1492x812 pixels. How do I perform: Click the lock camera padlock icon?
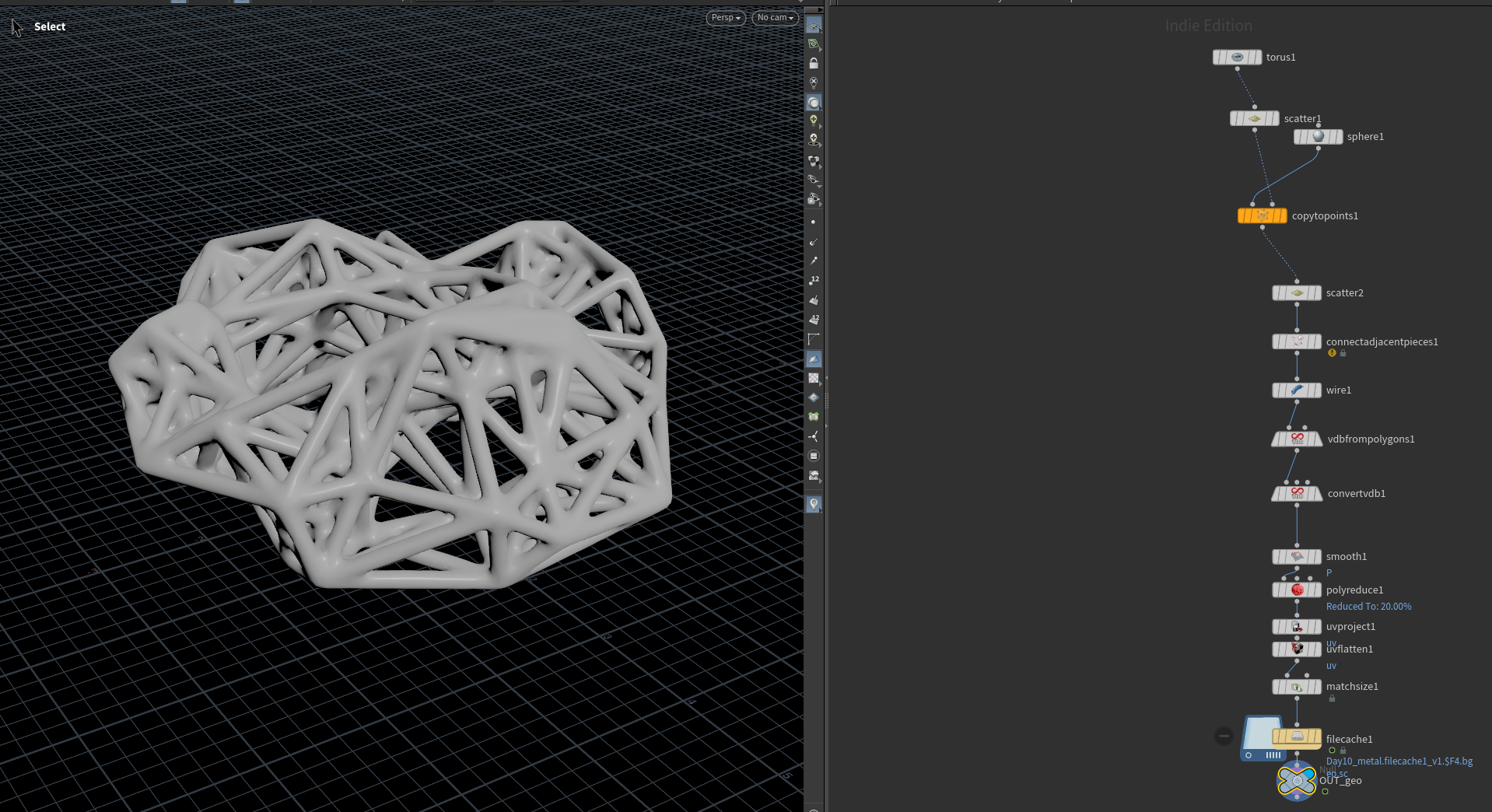pyautogui.click(x=814, y=63)
